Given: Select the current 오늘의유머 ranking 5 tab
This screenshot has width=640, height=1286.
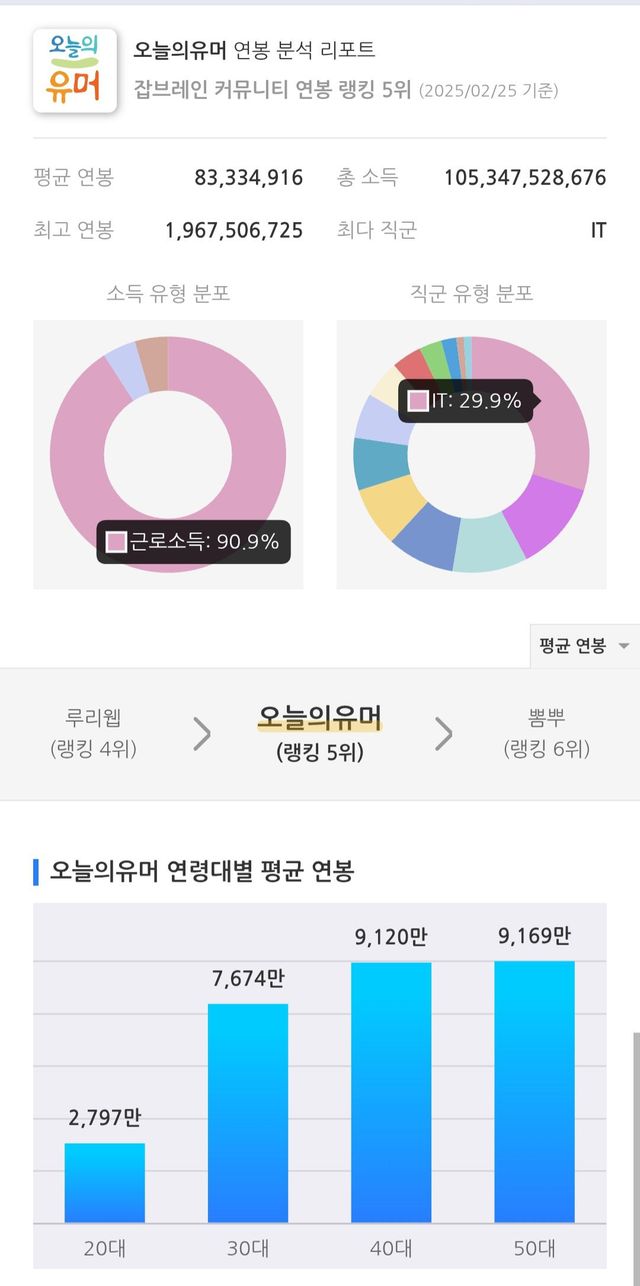Looking at the screenshot, I should [320, 733].
